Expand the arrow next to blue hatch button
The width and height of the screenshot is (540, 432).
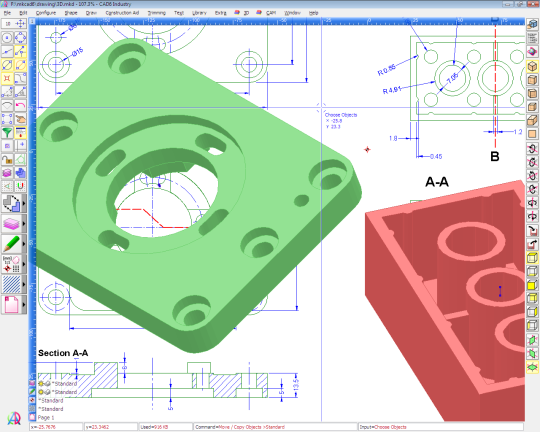24,285
